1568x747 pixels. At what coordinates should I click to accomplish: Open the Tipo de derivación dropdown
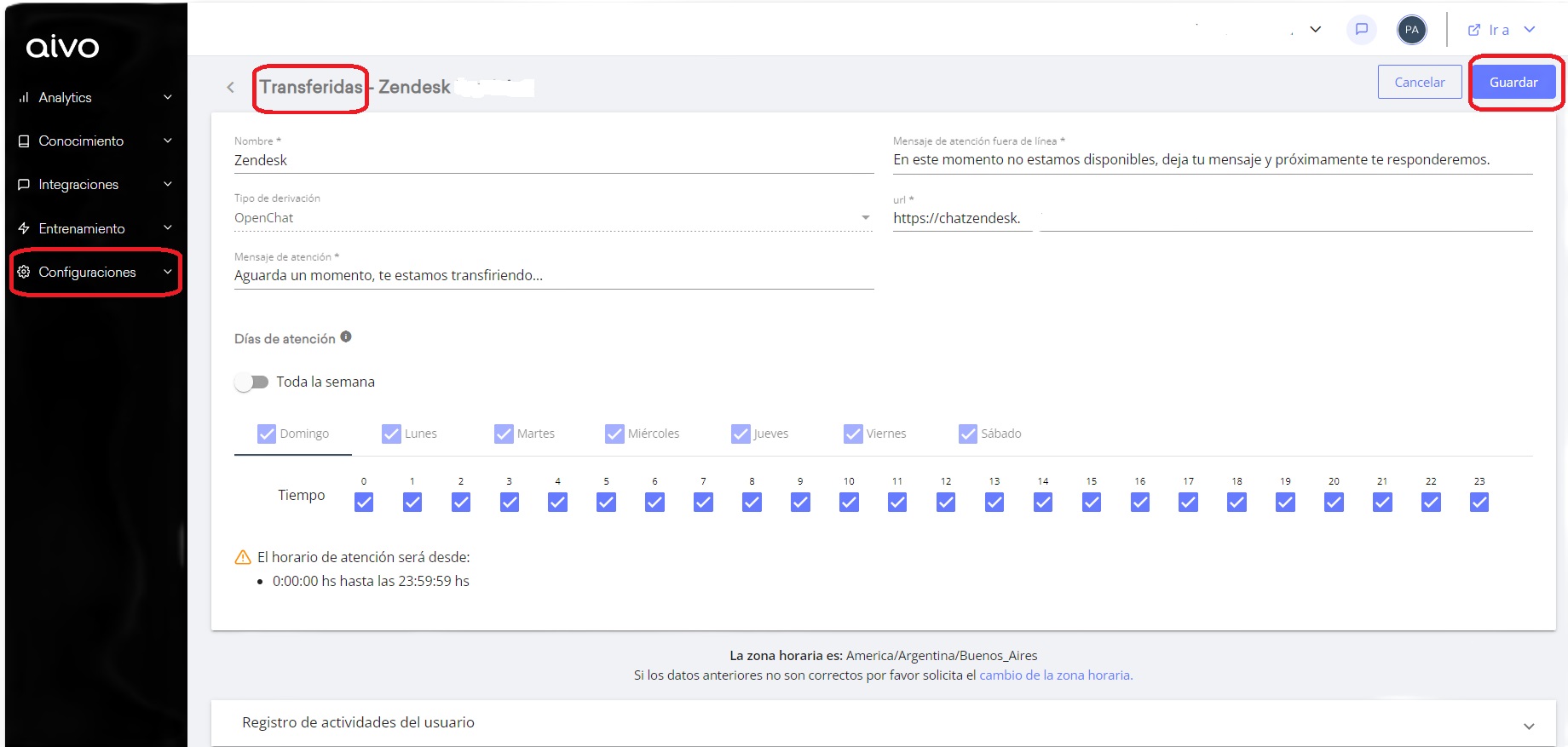tap(554, 218)
